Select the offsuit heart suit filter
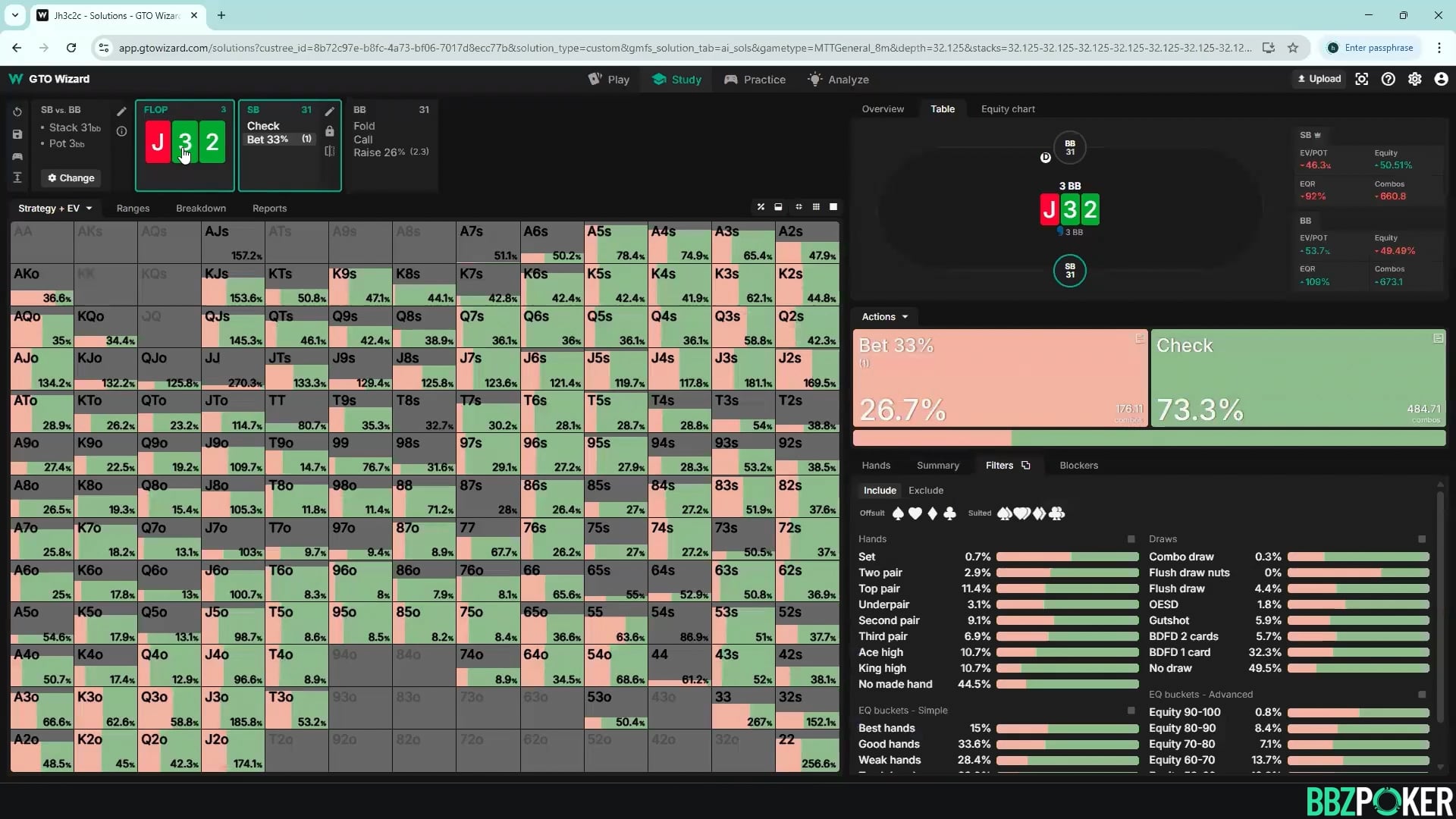Viewport: 1456px width, 819px height. (915, 513)
